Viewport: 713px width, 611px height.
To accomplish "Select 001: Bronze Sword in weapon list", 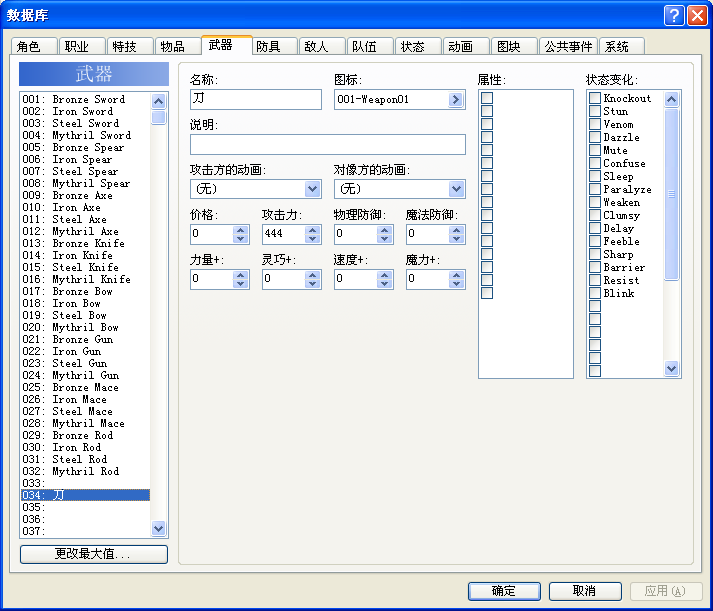I will pos(85,99).
